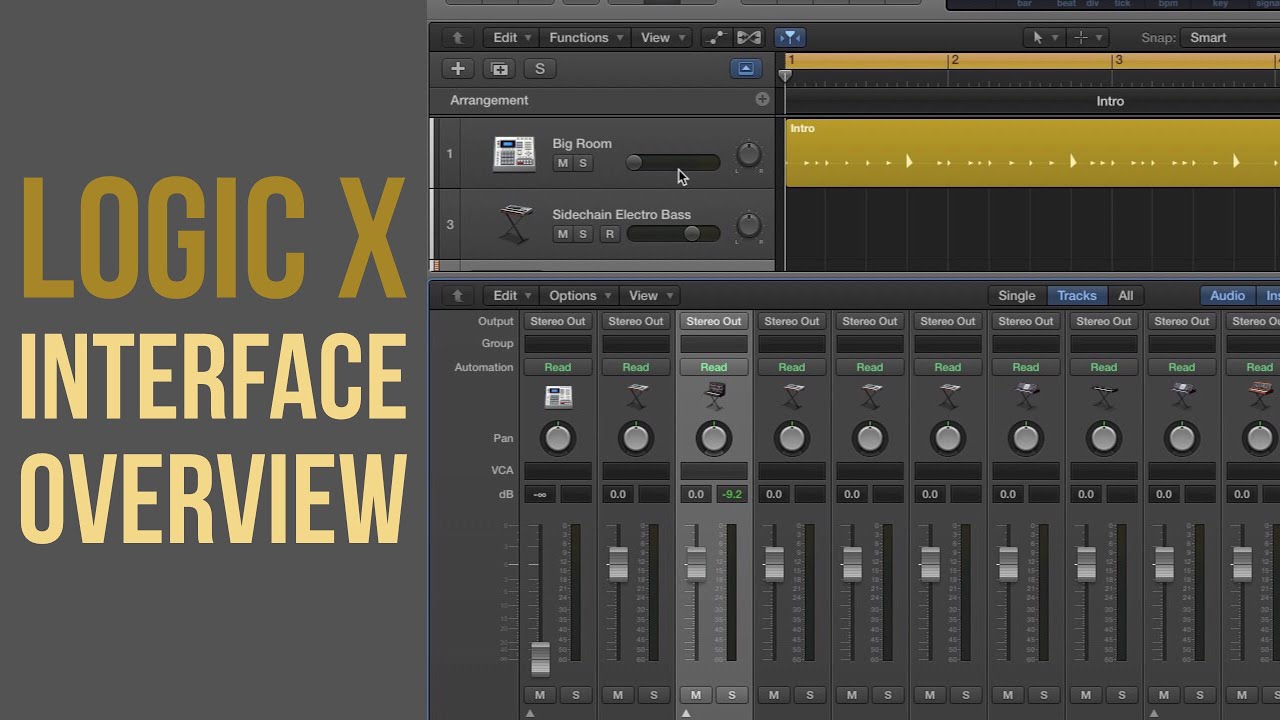The image size is (1280, 720).
Task: Click the Big Room track name
Action: pos(582,144)
